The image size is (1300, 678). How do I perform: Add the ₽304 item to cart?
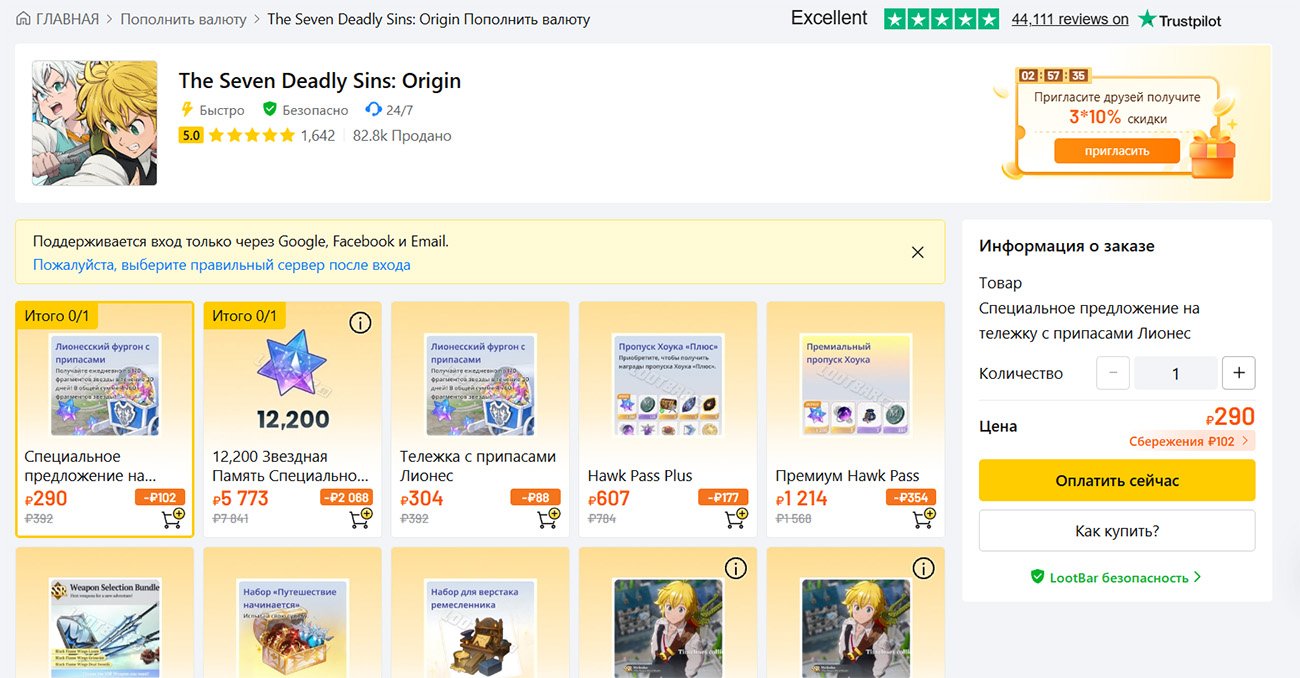pyautogui.click(x=549, y=518)
